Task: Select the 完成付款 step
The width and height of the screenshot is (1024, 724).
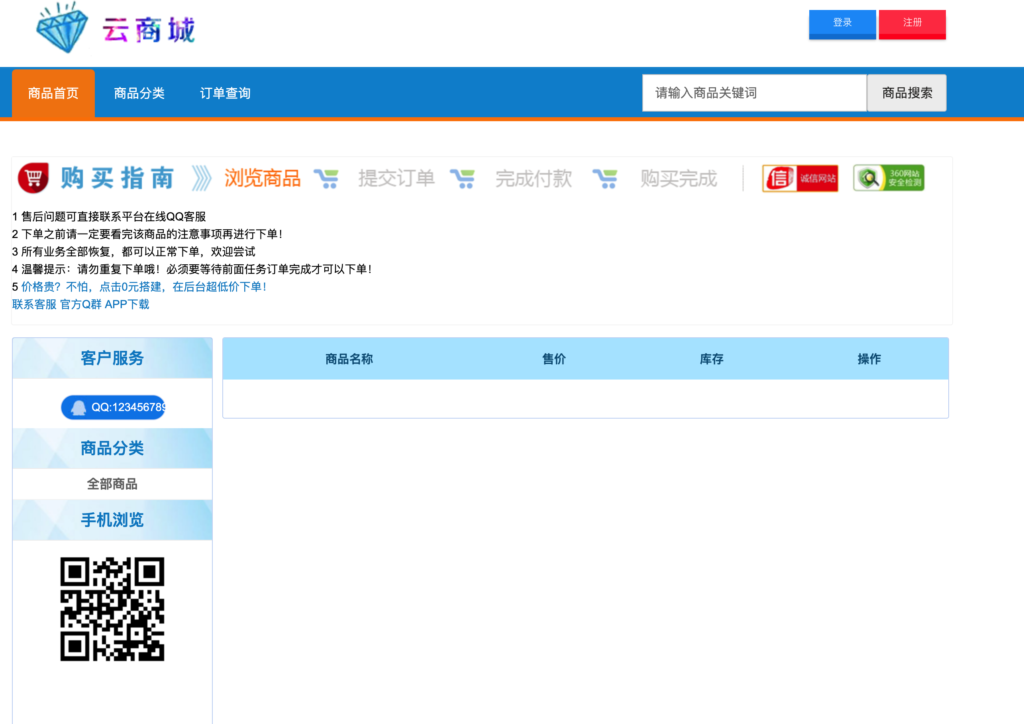Action: pos(534,178)
